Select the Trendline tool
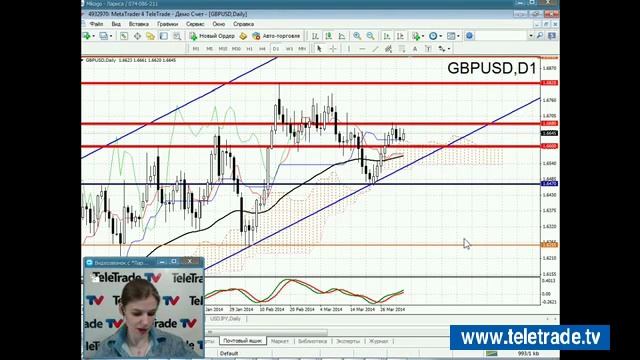Screen dimensions: 640x360 click(375, 49)
